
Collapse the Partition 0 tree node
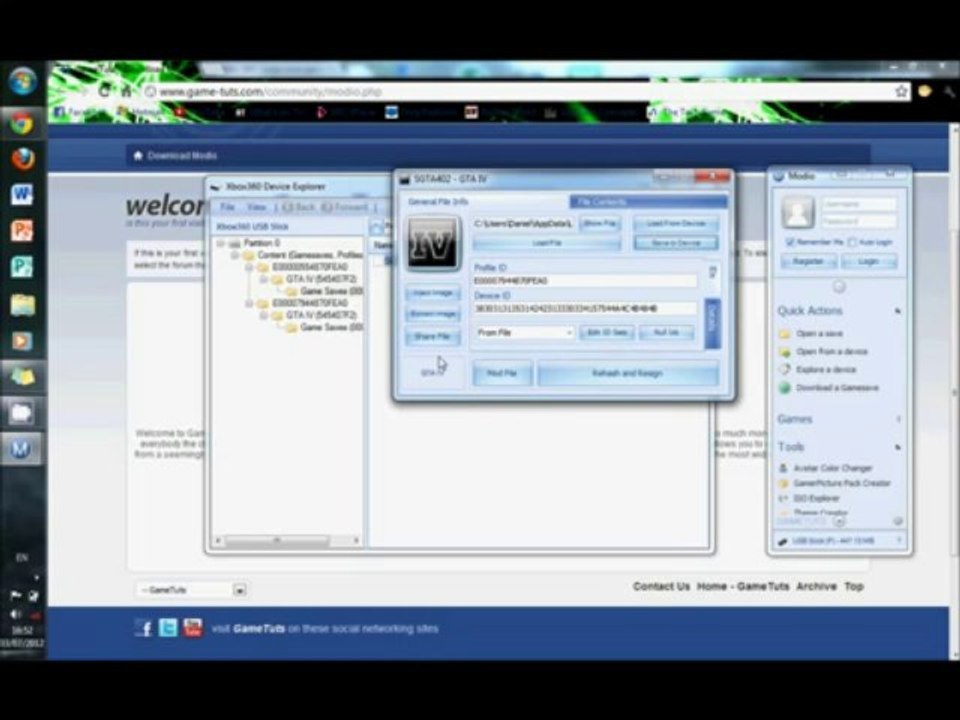click(221, 243)
